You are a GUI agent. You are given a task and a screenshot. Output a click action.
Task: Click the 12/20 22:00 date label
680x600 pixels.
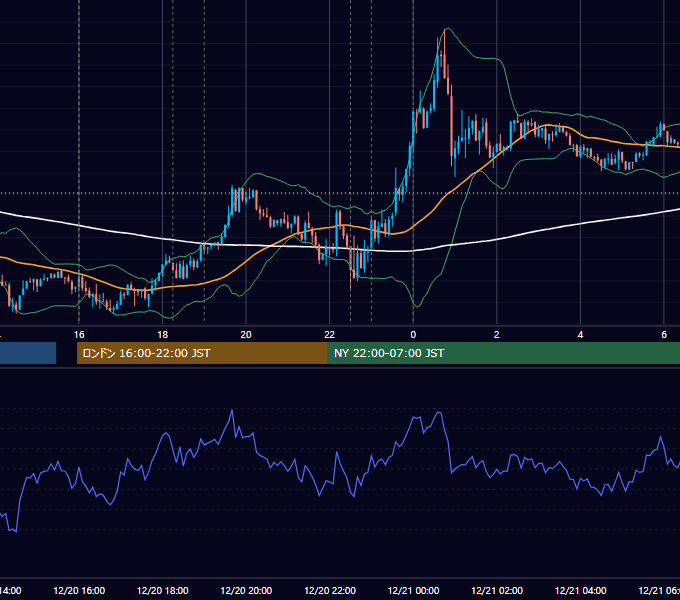pyautogui.click(x=330, y=591)
